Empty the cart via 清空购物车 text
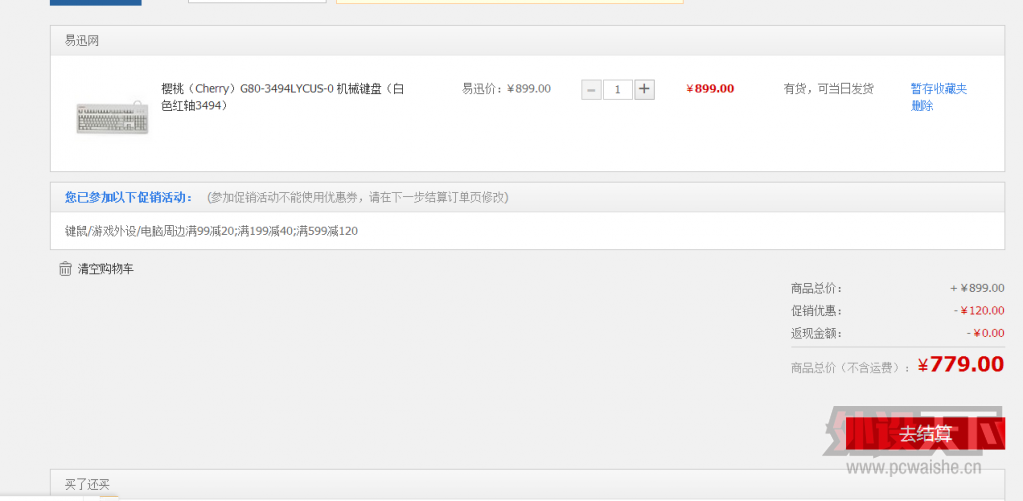The image size is (1023, 501). [106, 269]
